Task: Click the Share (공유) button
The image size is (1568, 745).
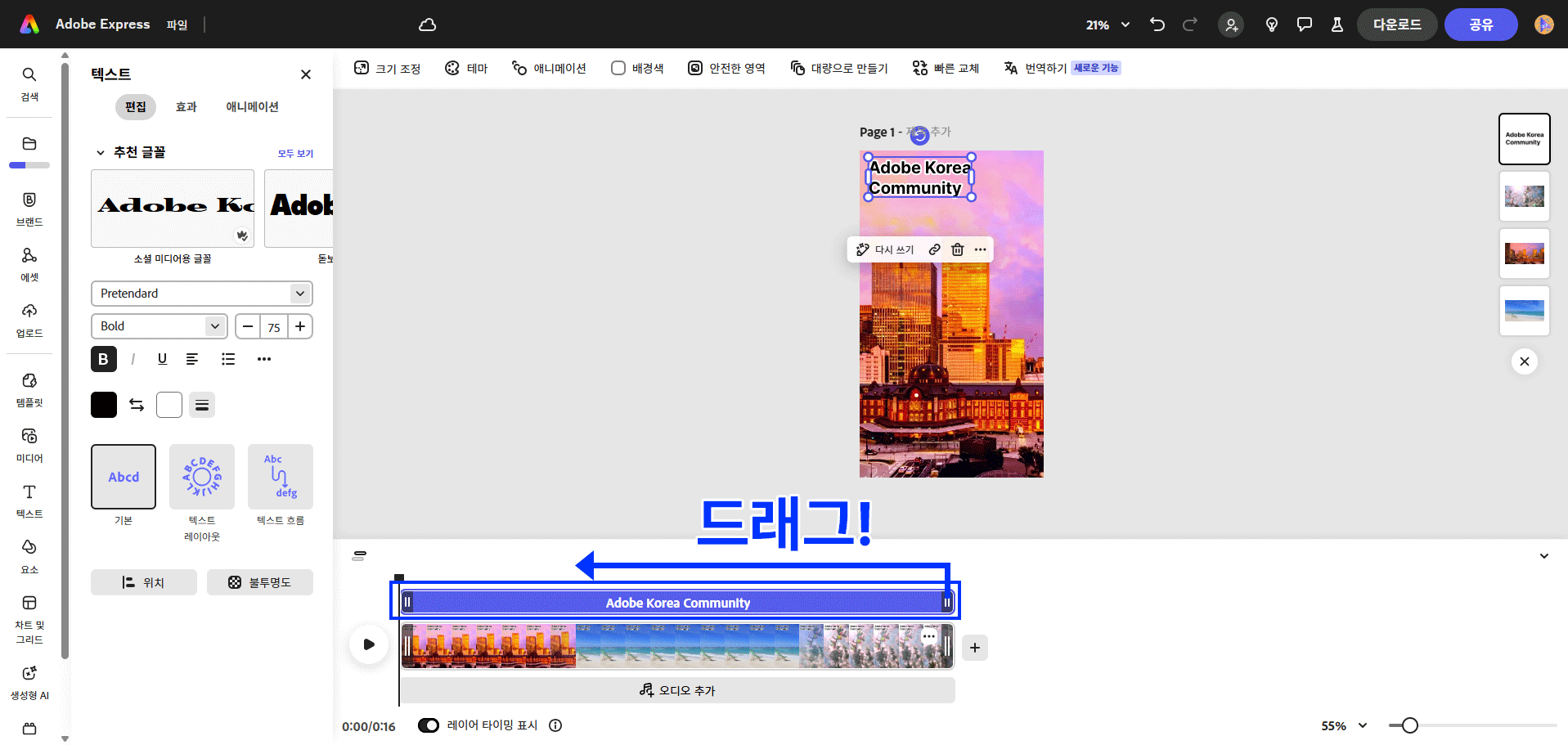Action: (x=1480, y=25)
